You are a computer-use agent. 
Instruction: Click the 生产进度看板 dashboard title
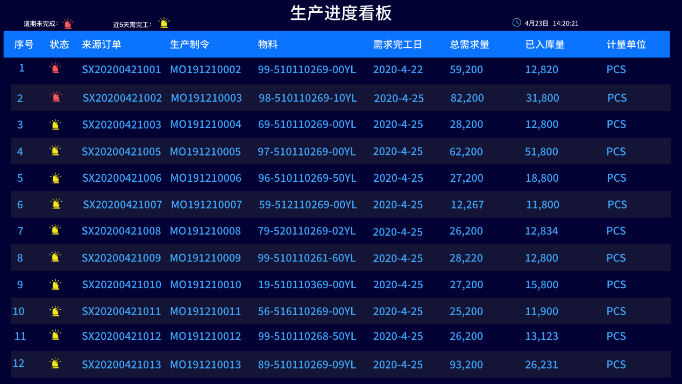[x=341, y=13]
